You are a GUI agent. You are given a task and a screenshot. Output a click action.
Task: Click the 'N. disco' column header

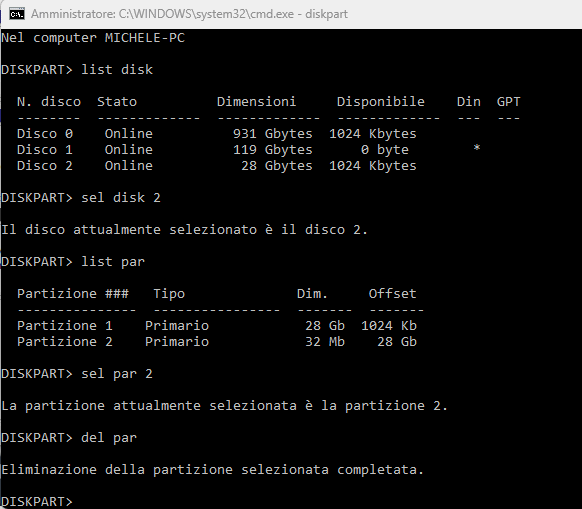(x=49, y=101)
